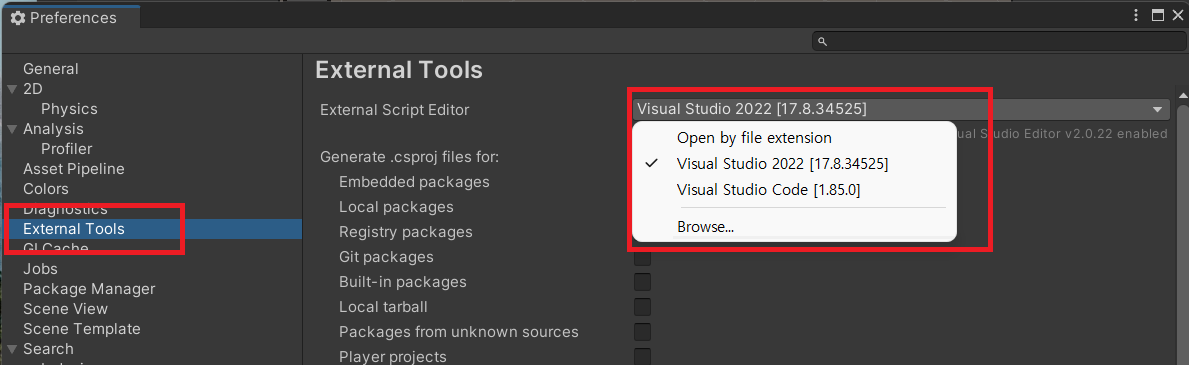Select Scene View preferences

coord(65,309)
